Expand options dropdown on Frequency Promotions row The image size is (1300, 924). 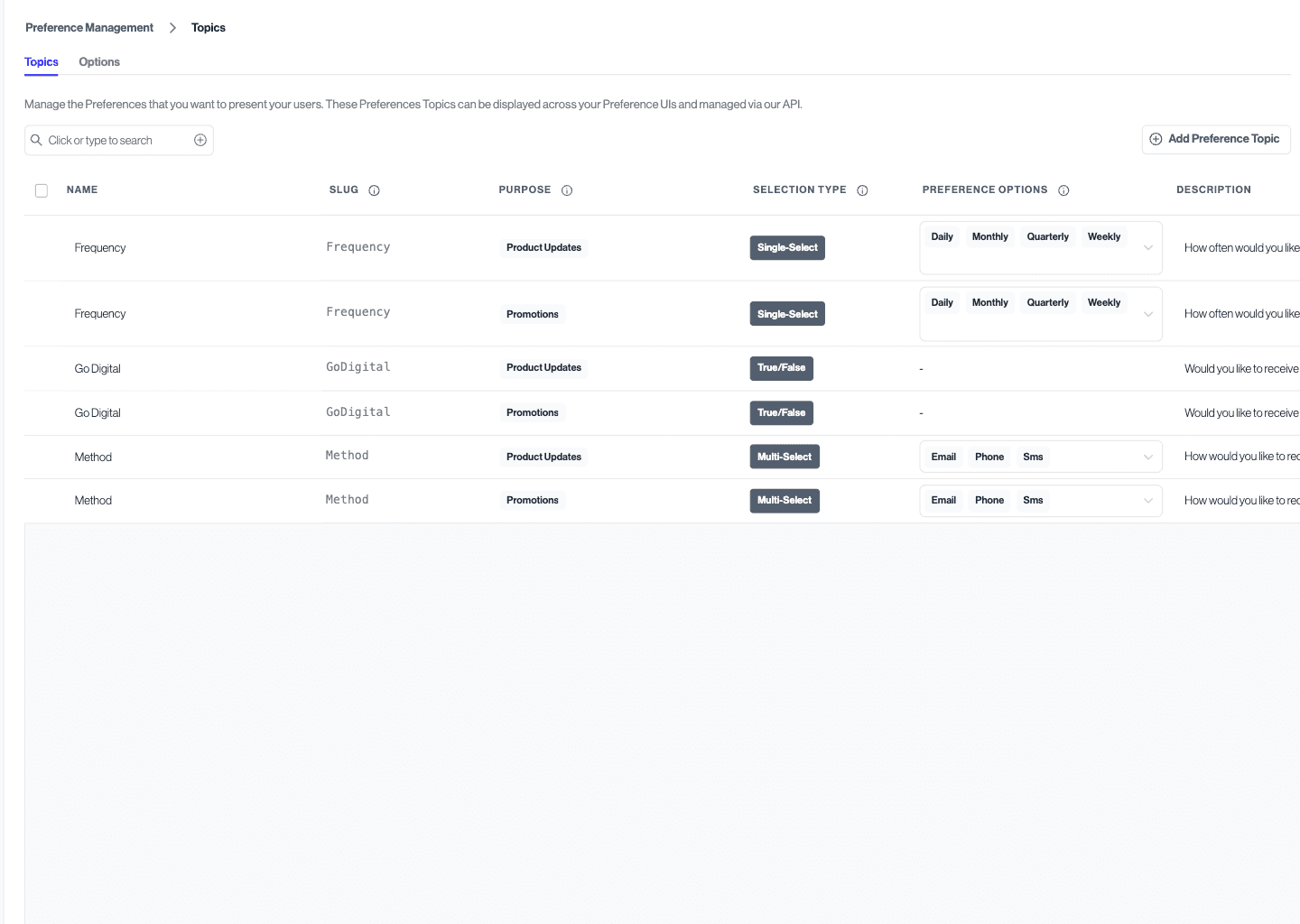pos(1148,313)
